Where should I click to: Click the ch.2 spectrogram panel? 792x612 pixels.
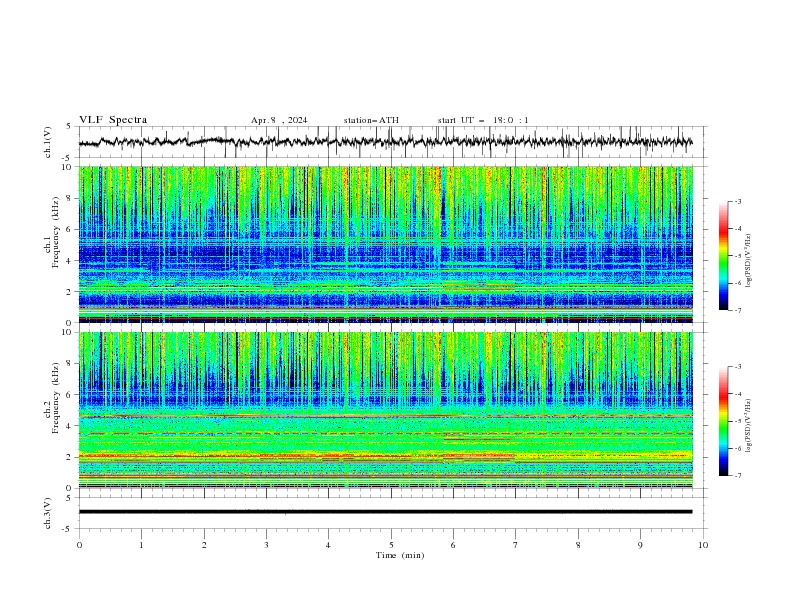(x=385, y=410)
